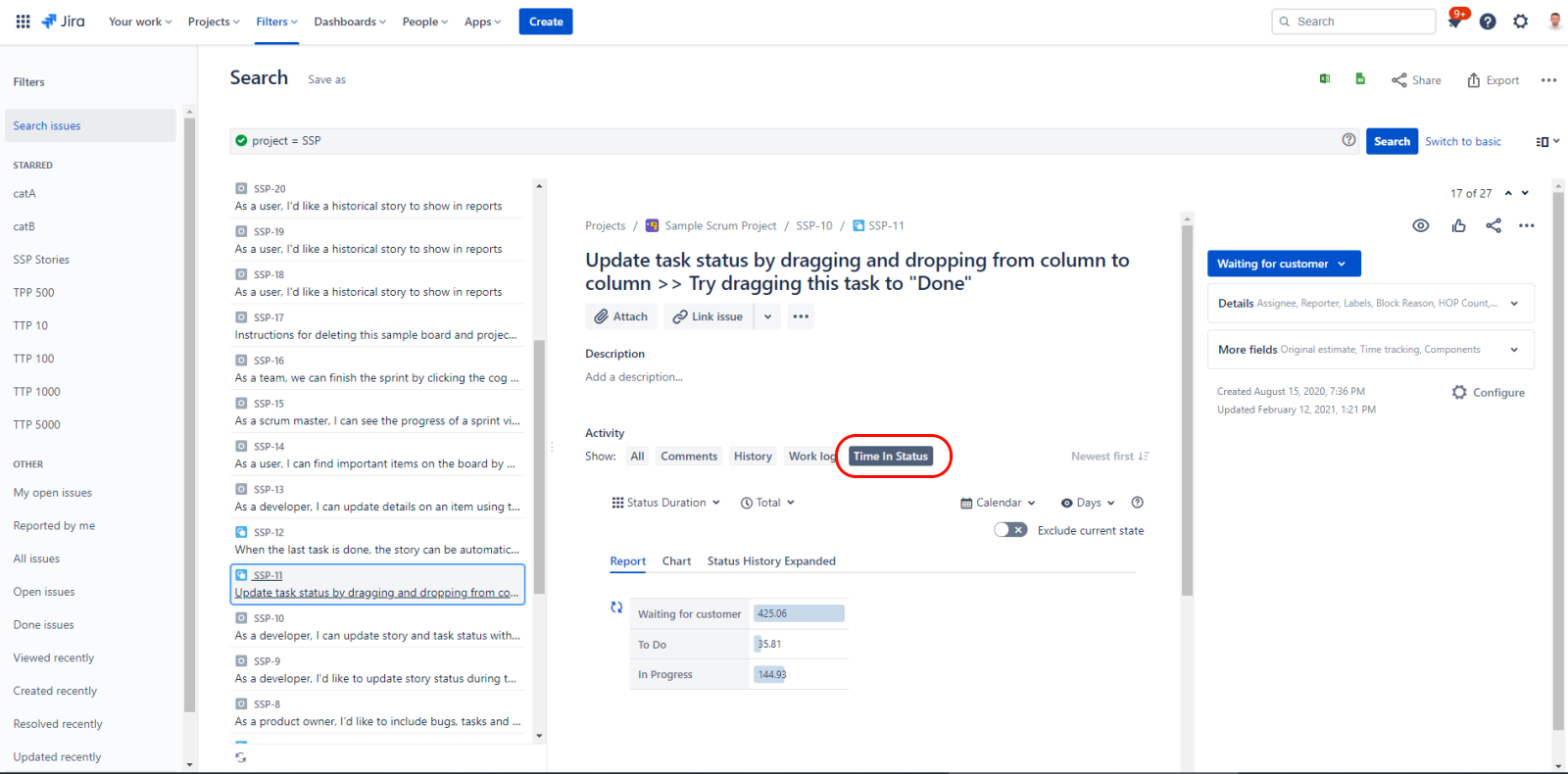Click the JQL query input field

pyautogui.click(x=784, y=141)
